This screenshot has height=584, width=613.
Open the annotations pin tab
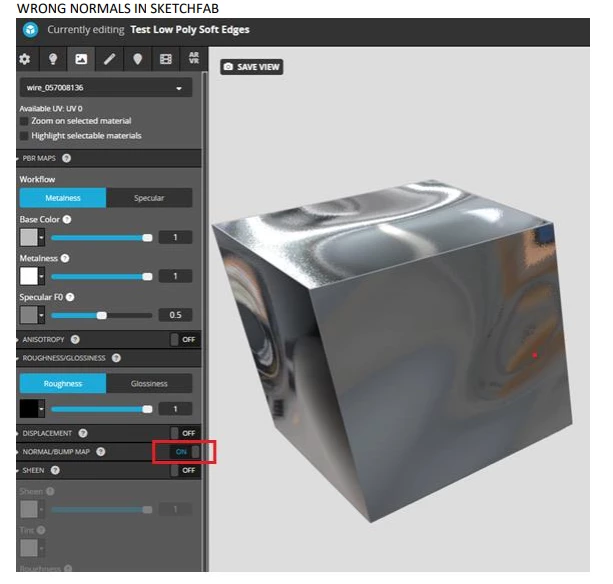tap(138, 59)
